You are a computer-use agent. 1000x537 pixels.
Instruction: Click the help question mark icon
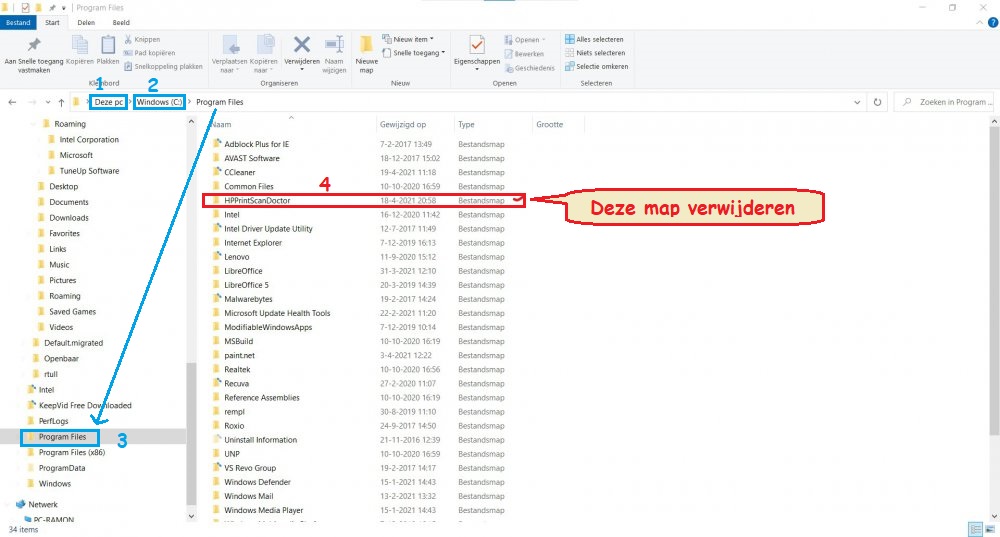pyautogui.click(x=993, y=22)
